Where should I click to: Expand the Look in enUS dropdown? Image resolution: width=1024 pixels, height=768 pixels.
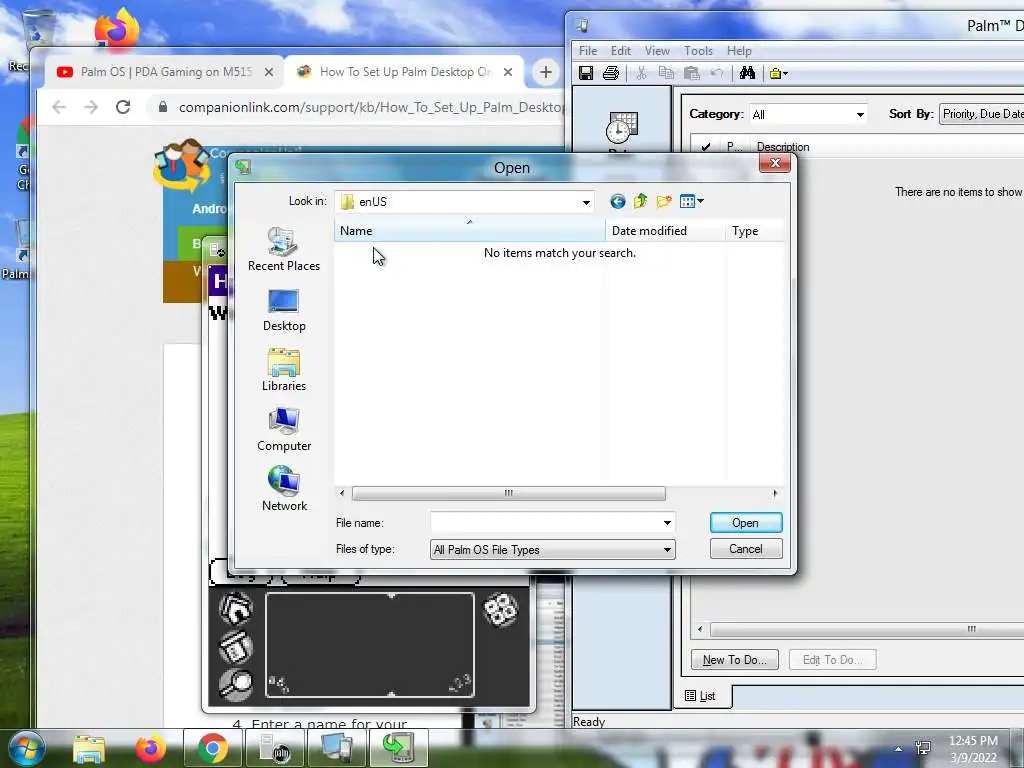click(x=586, y=202)
